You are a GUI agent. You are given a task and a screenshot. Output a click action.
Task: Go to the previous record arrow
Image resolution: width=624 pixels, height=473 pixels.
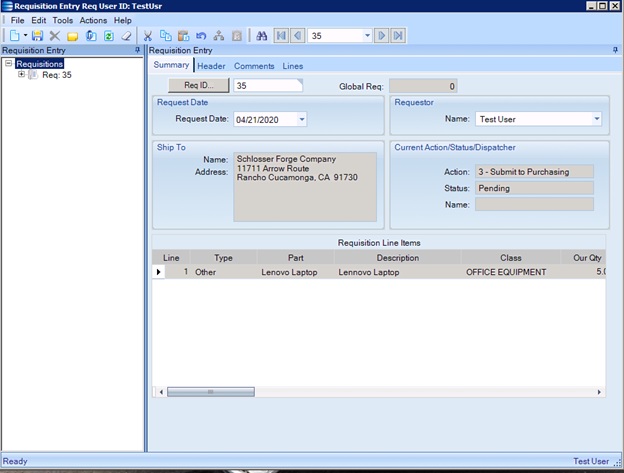[298, 36]
